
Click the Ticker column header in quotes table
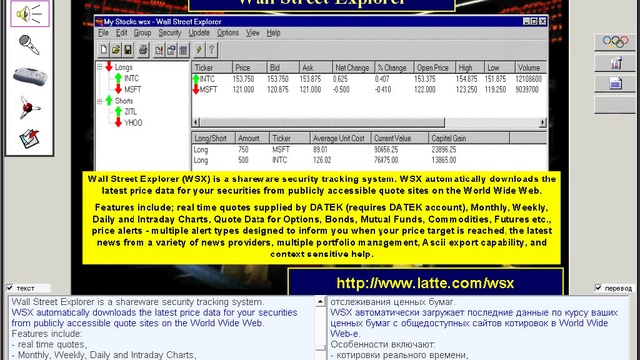(212, 68)
